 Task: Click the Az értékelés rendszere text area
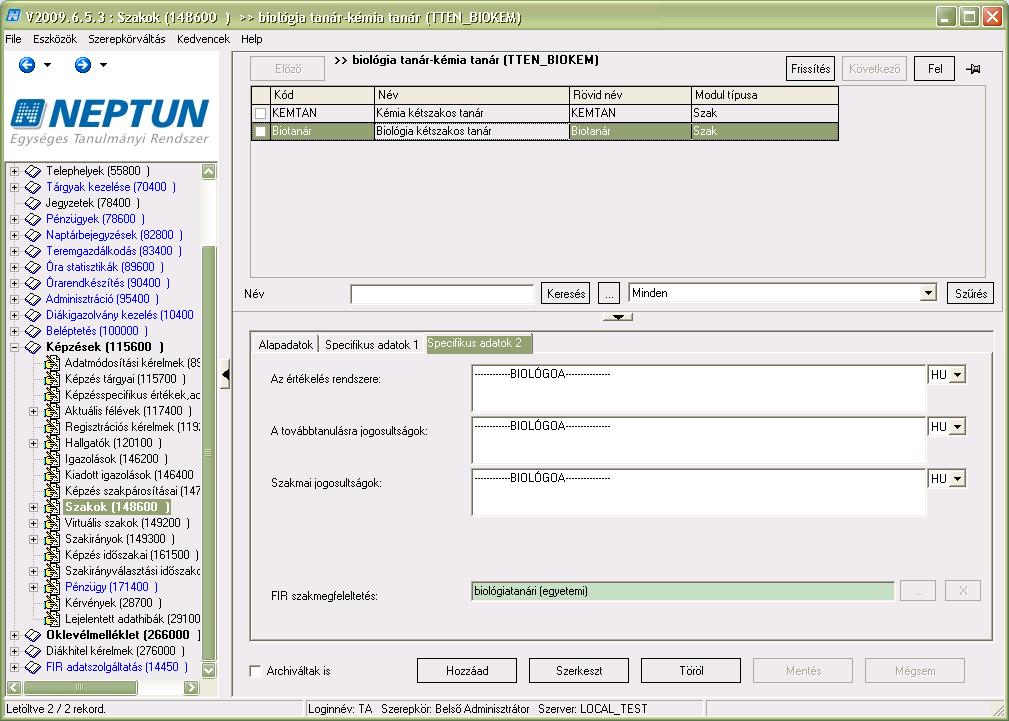(x=699, y=388)
